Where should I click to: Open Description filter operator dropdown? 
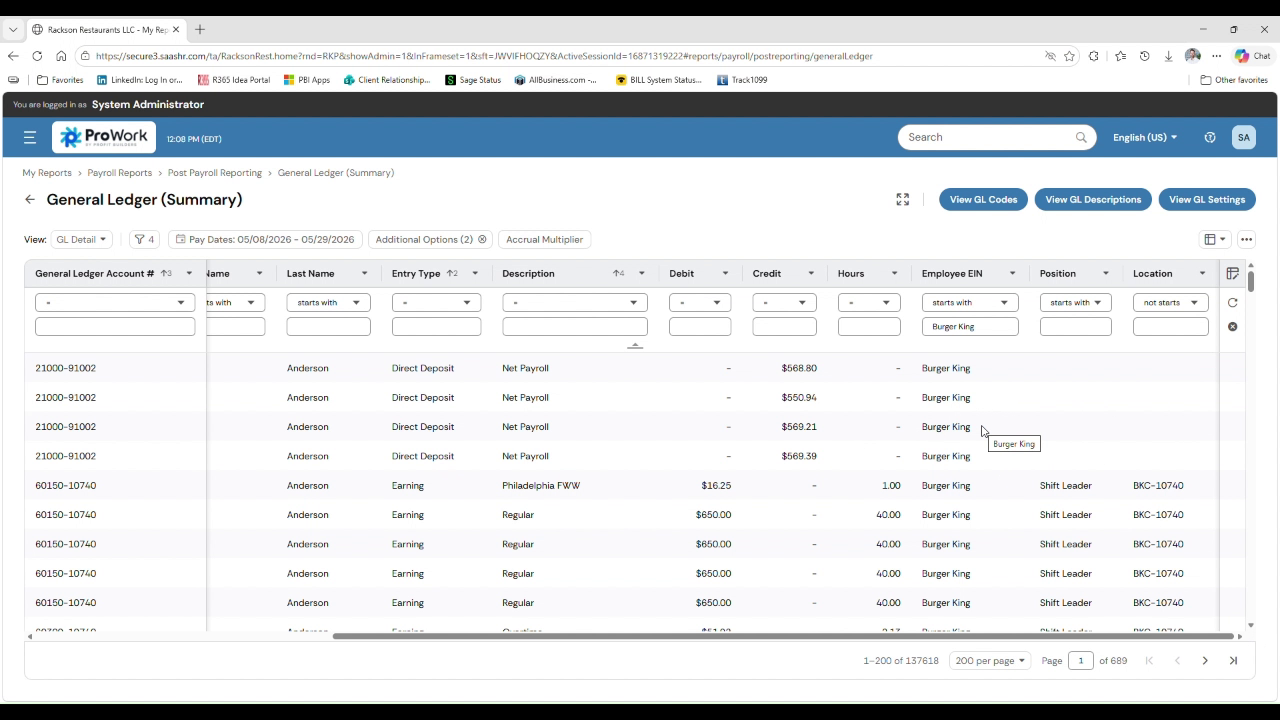click(x=575, y=302)
